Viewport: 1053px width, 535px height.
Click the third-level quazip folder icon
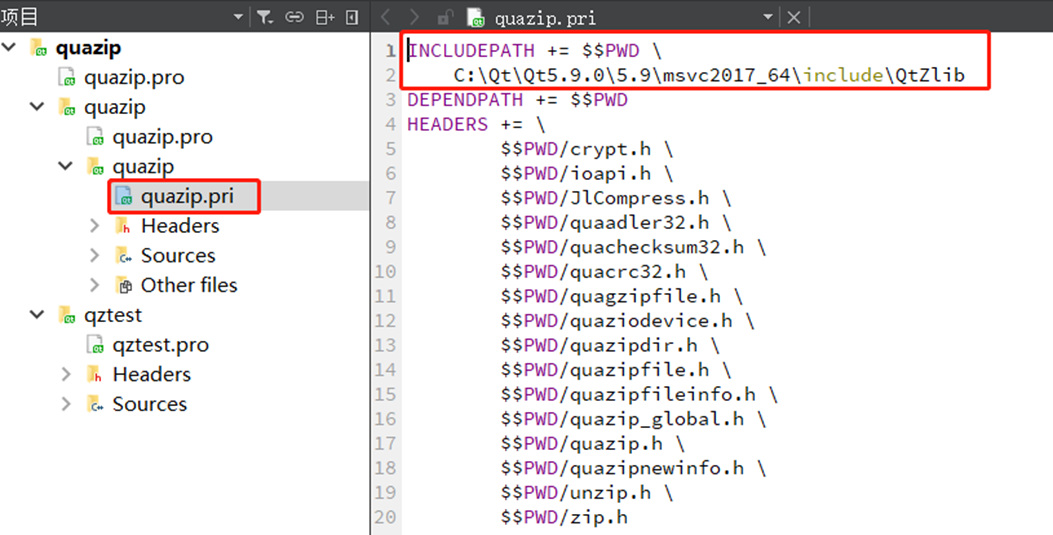point(95,166)
